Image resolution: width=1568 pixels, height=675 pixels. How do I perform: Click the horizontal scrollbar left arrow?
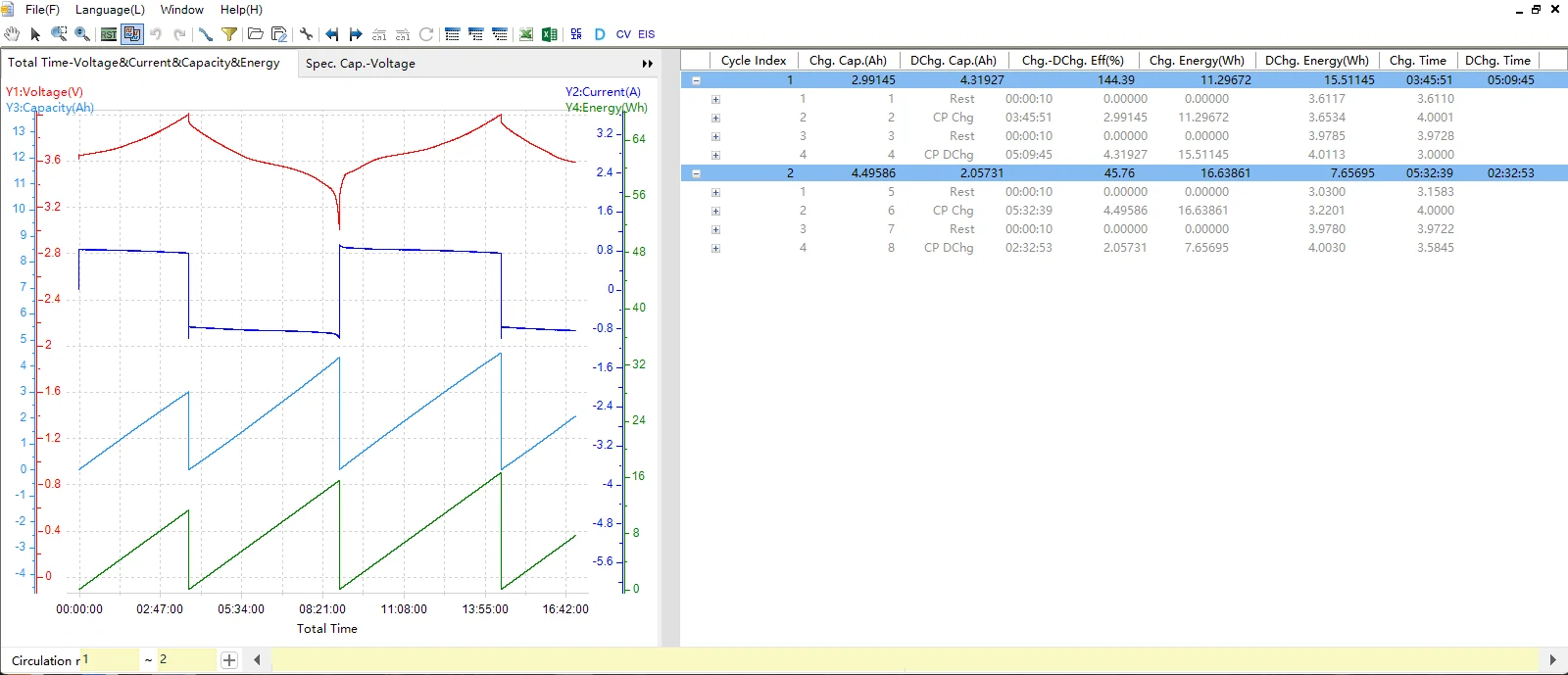tap(257, 660)
